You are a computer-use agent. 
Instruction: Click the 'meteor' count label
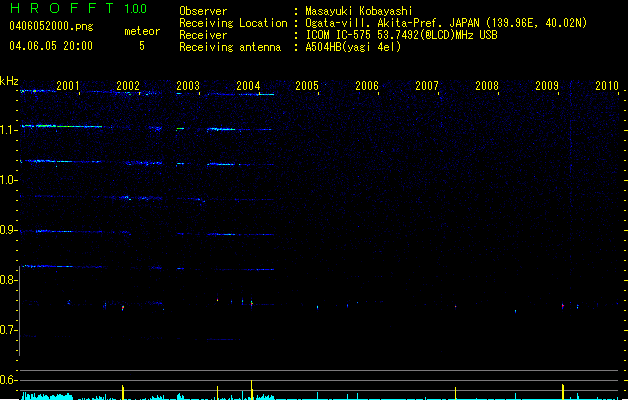click(142, 31)
